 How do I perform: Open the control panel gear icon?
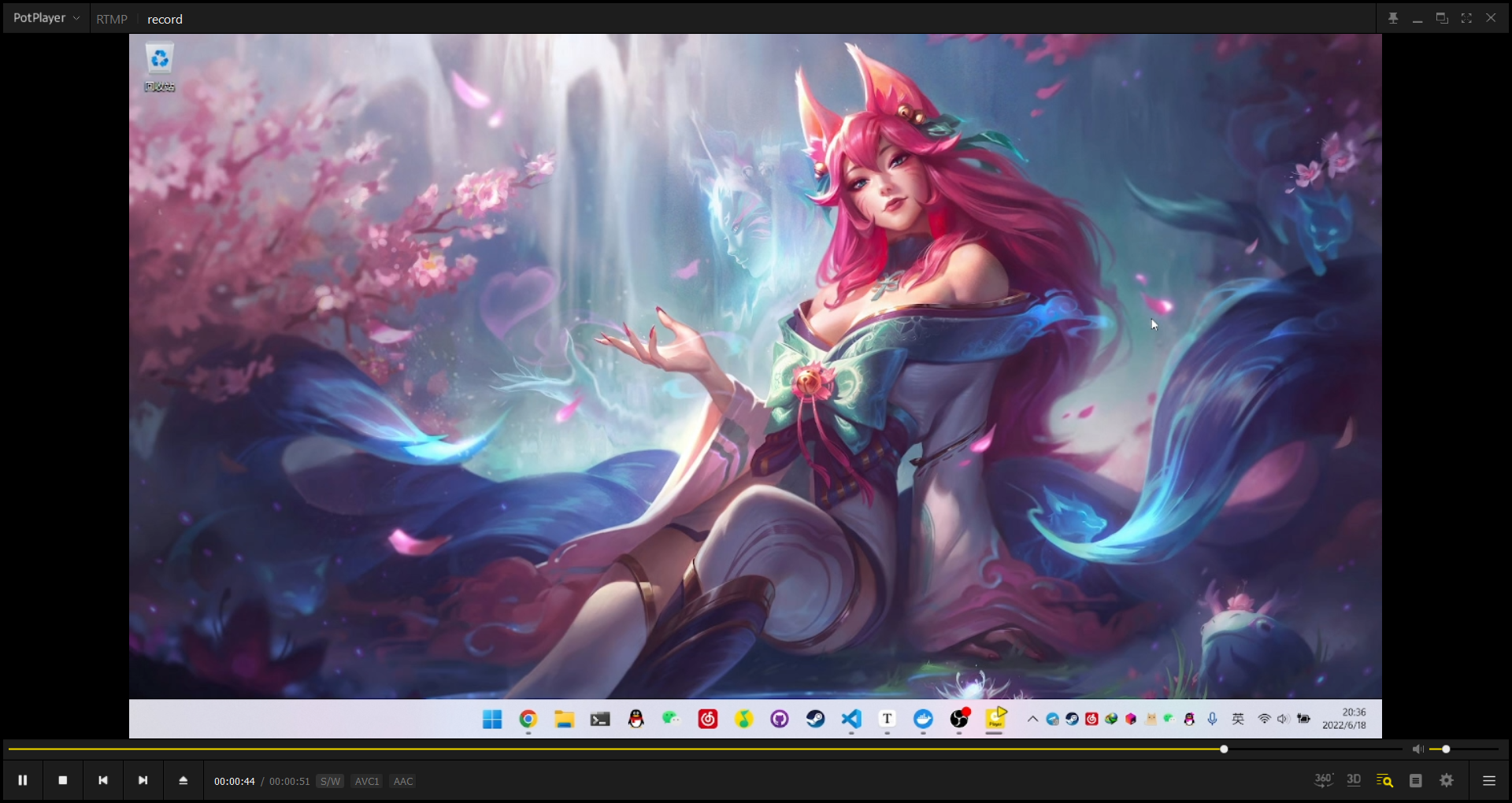(1447, 780)
